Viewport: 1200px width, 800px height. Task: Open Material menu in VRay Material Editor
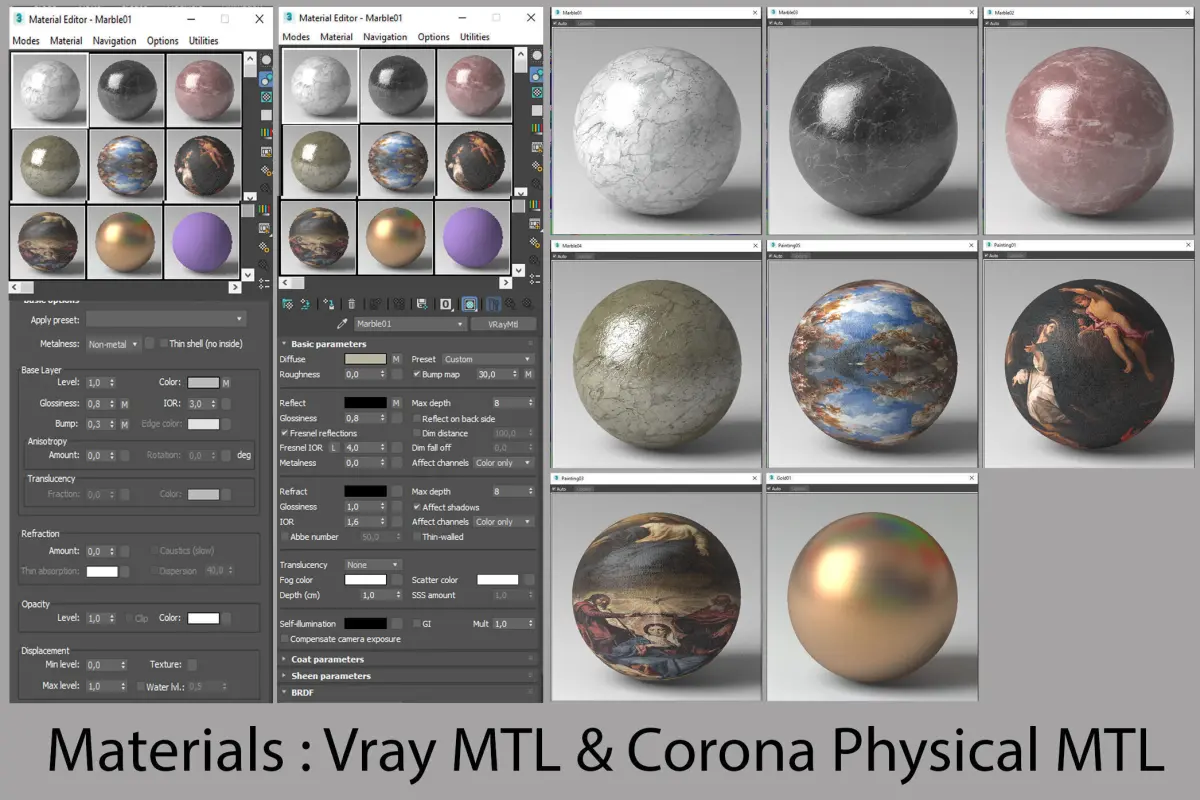click(x=336, y=37)
